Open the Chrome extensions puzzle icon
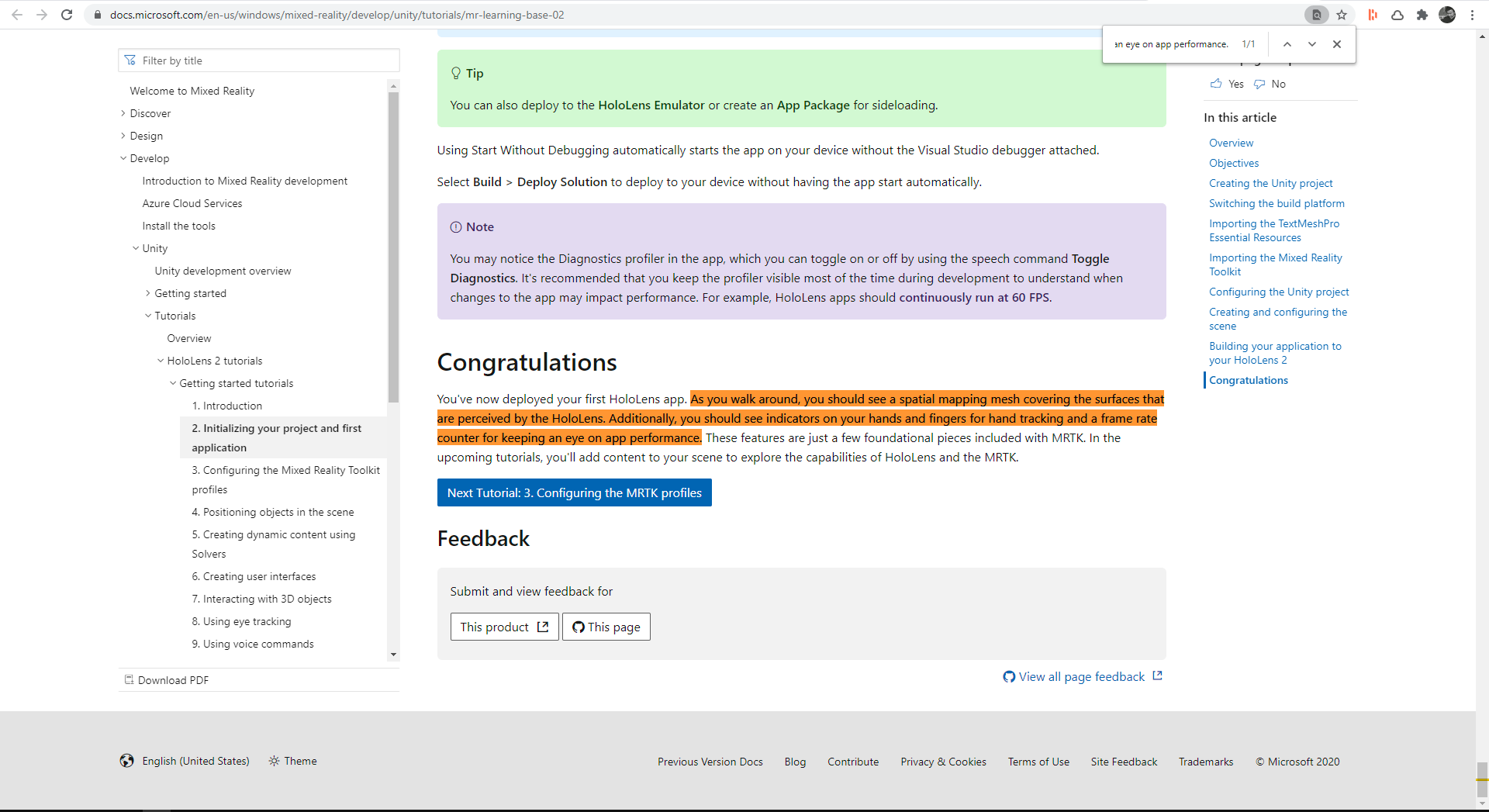This screenshot has width=1489, height=812. click(1422, 15)
